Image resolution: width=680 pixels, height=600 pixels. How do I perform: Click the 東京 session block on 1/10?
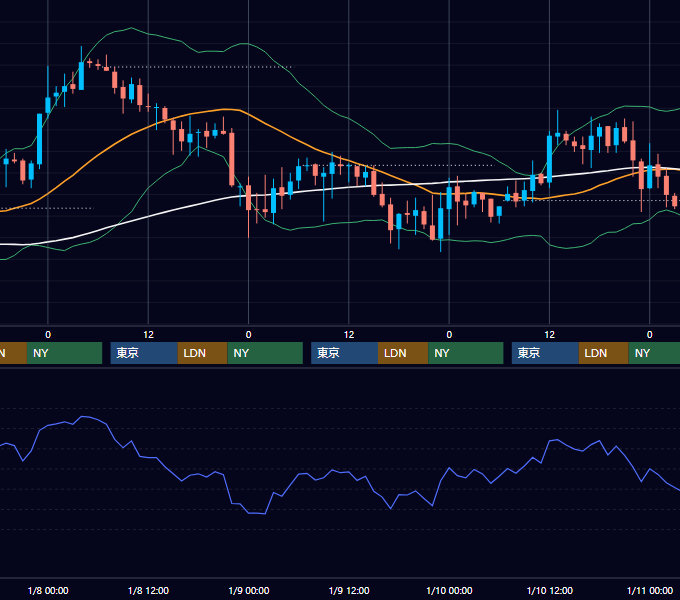coord(545,353)
